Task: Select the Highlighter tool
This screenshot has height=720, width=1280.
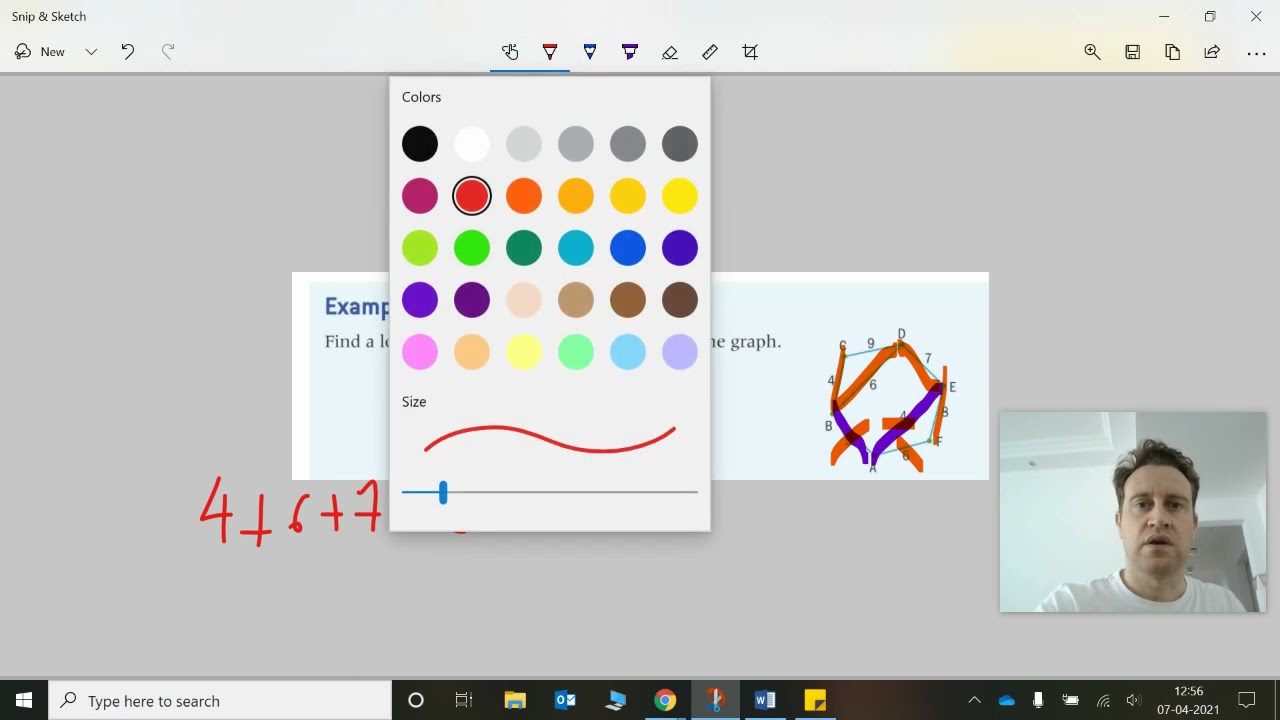Action: tap(630, 52)
